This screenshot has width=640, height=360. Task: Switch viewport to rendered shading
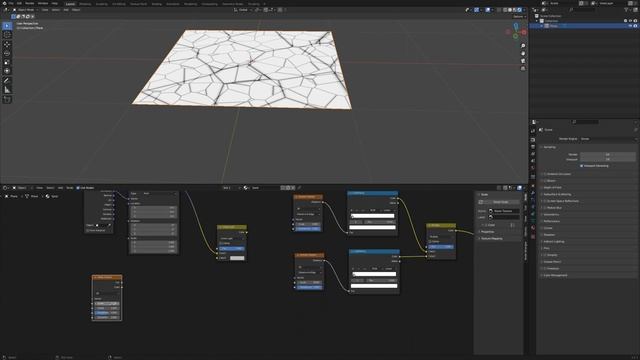[x=520, y=10]
